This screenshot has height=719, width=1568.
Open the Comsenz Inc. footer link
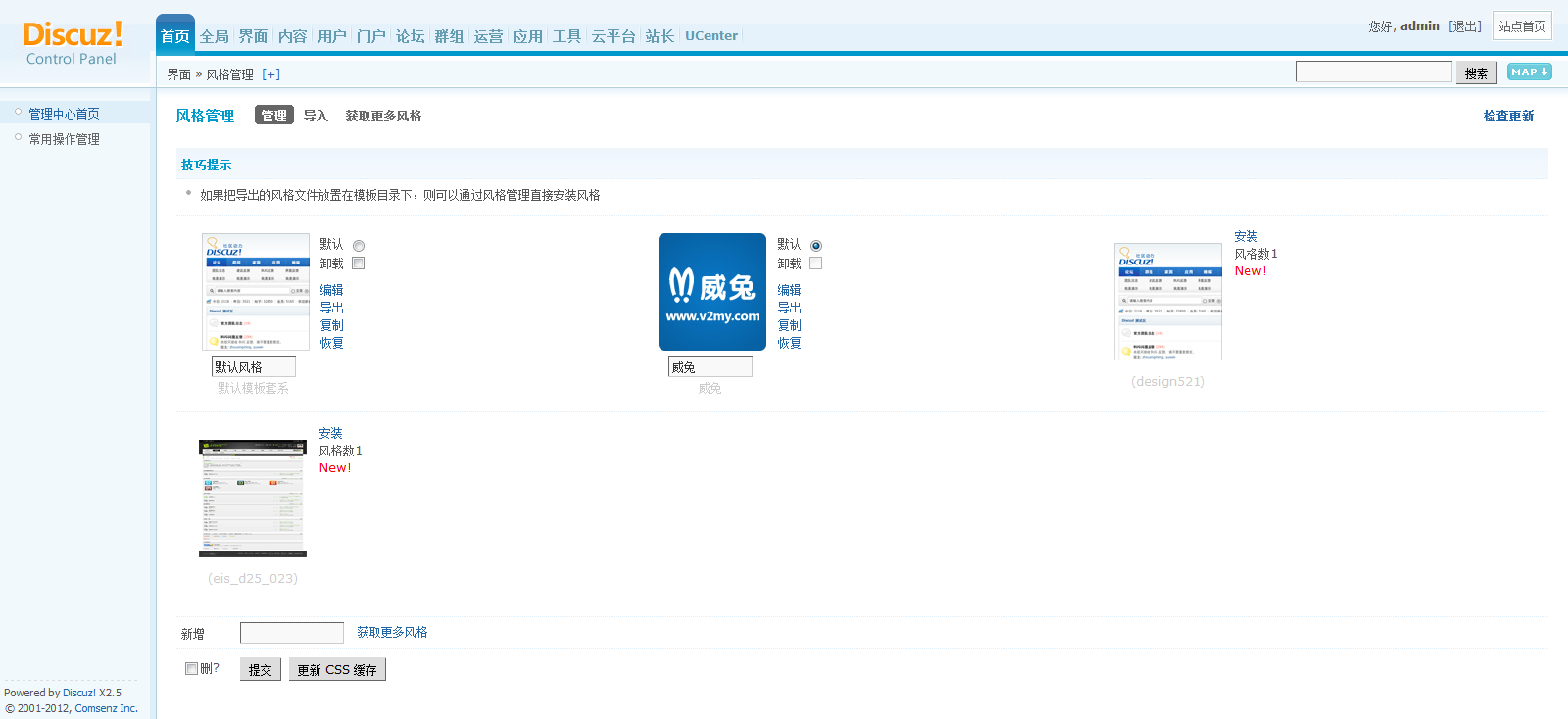tap(107, 708)
